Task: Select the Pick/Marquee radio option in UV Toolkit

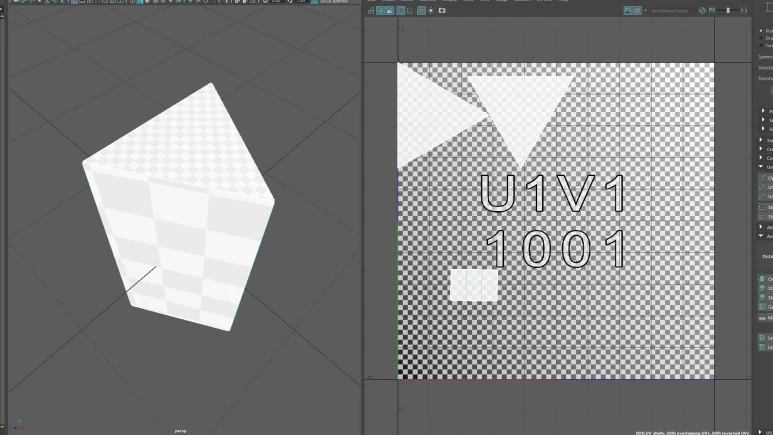Action: click(761, 31)
